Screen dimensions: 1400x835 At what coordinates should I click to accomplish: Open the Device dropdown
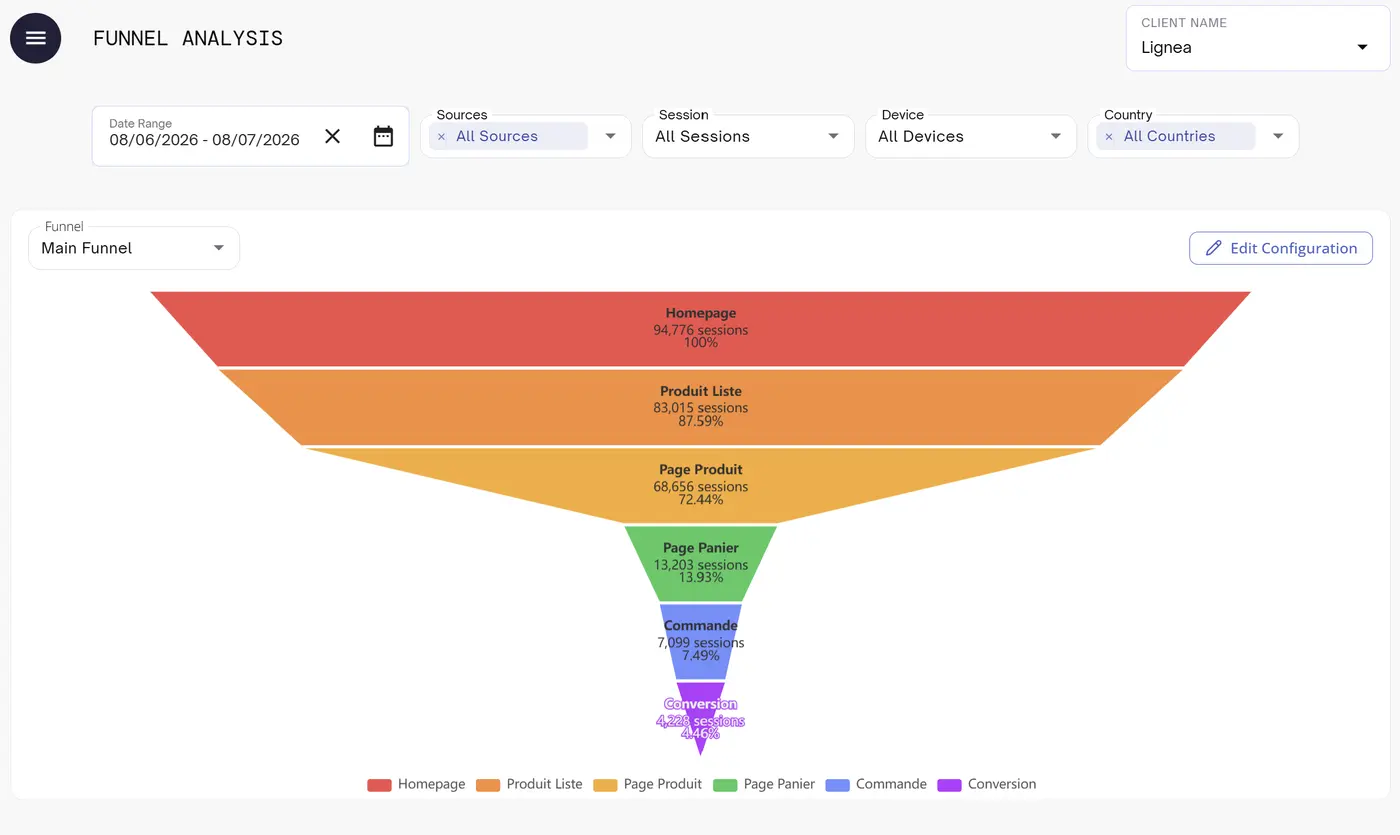tap(970, 136)
